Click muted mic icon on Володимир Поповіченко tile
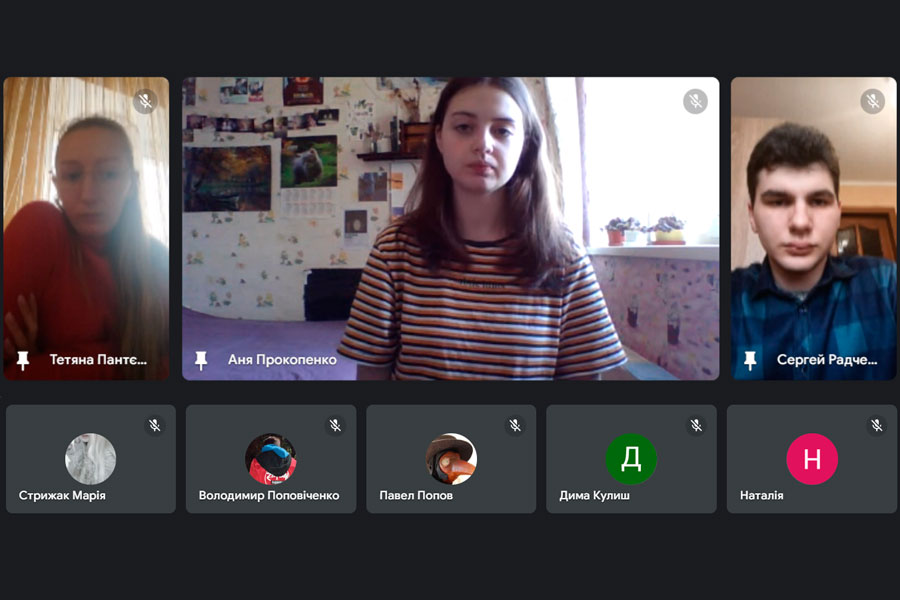Viewport: 900px width, 600px height. [335, 425]
